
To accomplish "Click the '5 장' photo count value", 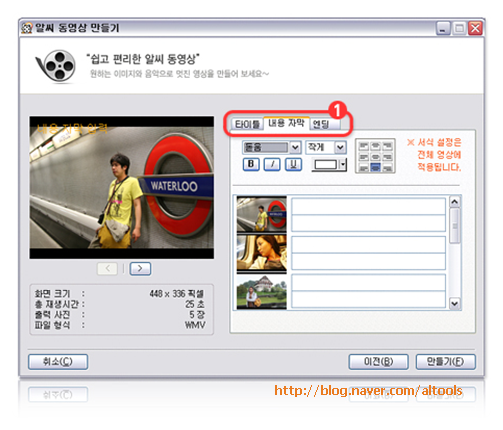I will tap(197, 314).
